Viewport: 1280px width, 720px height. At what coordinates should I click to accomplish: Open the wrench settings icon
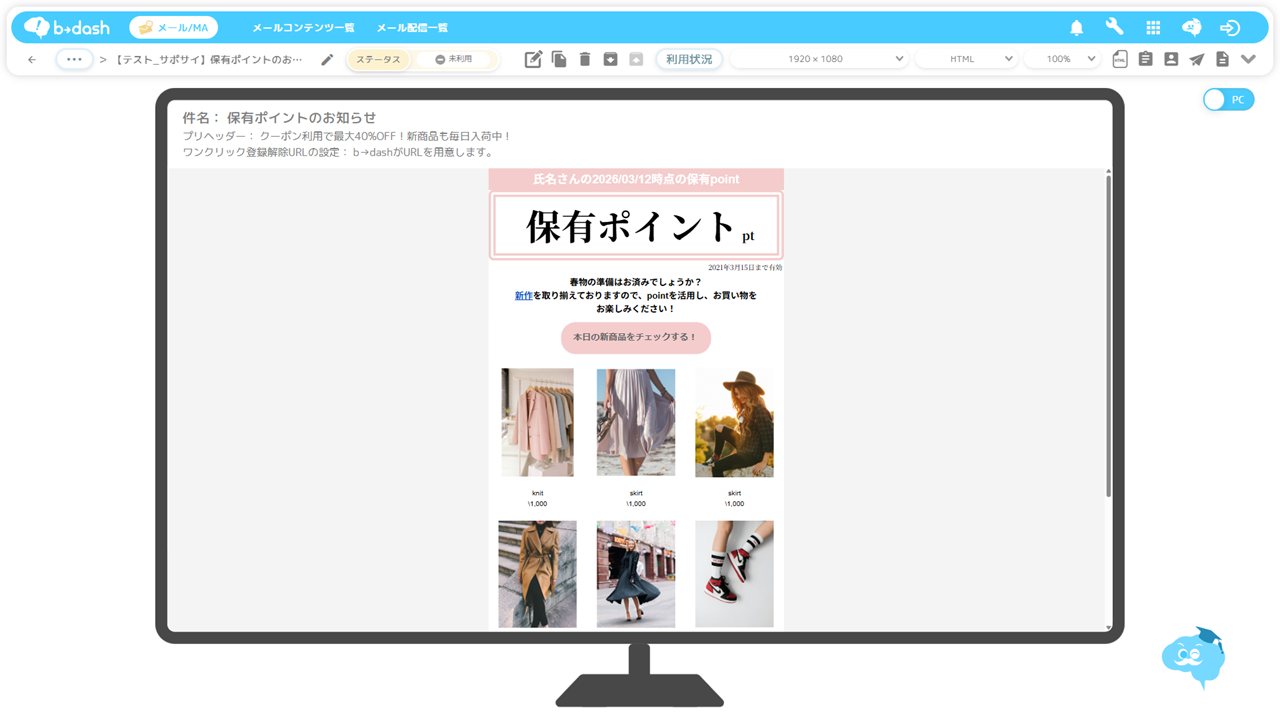1114,28
